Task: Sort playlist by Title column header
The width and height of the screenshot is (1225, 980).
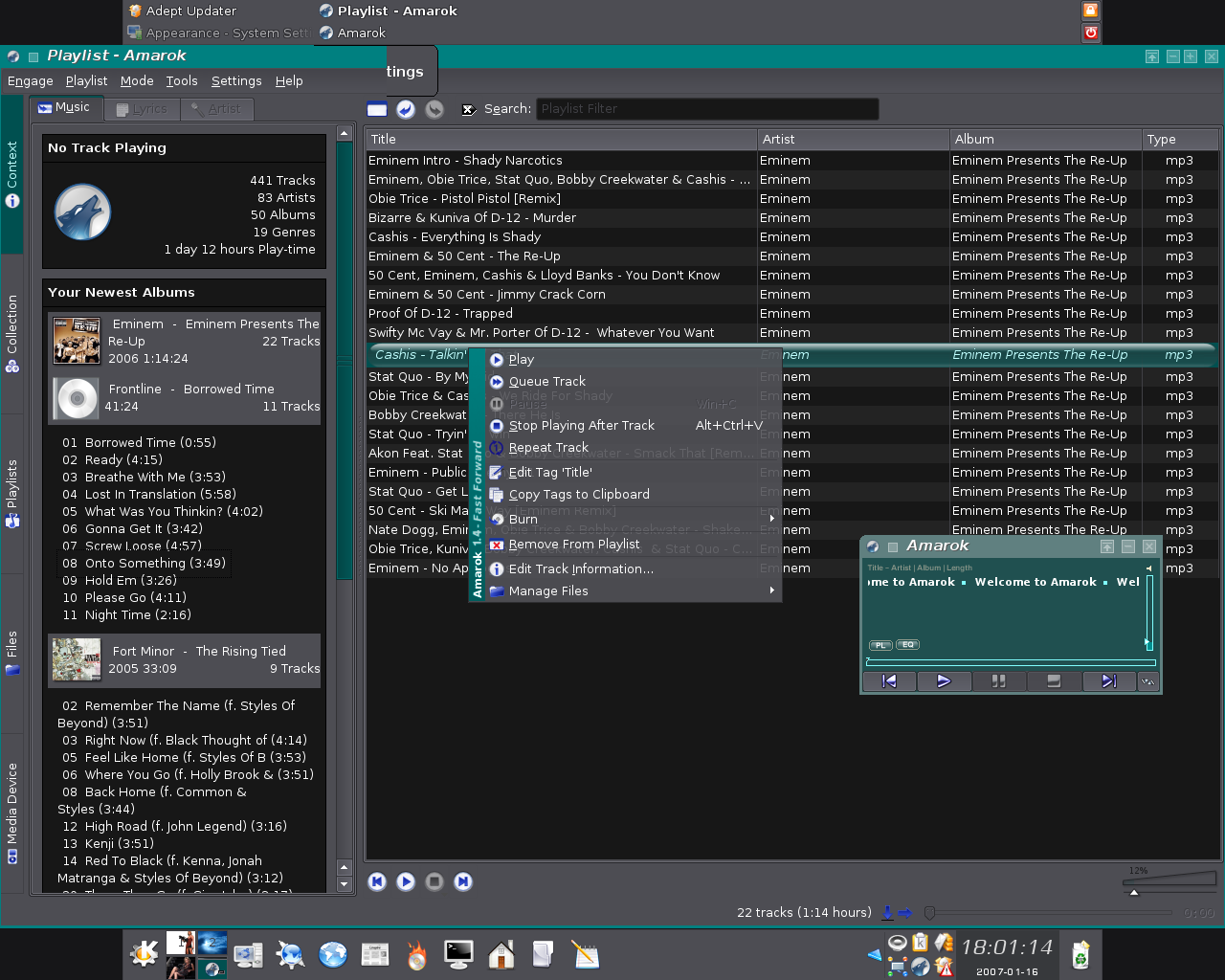Action: (562, 140)
